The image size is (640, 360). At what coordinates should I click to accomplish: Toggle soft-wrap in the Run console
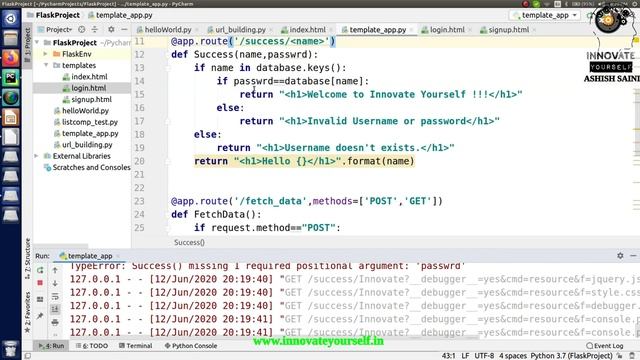pos(55,296)
